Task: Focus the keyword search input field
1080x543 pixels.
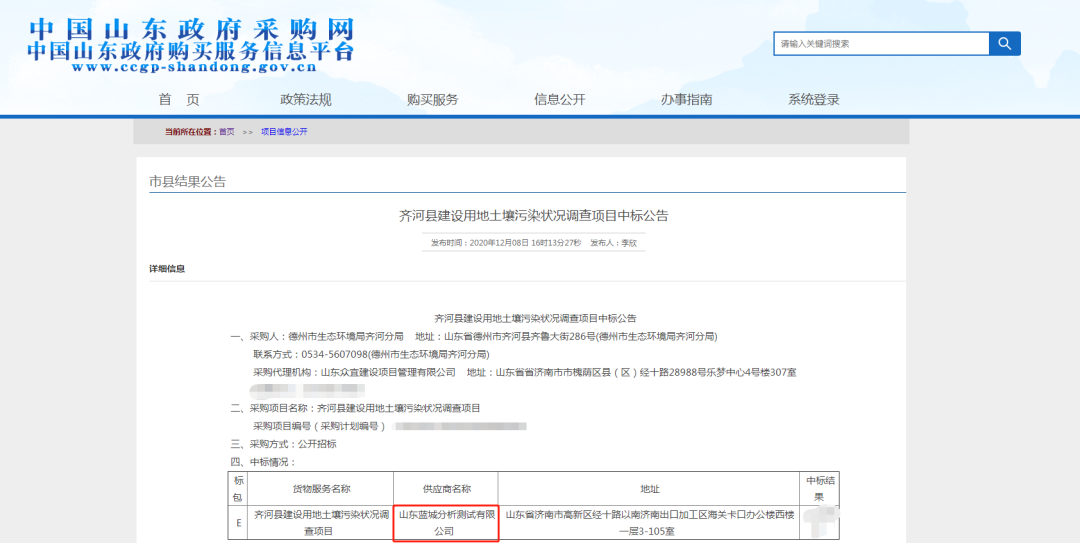Action: tap(882, 43)
